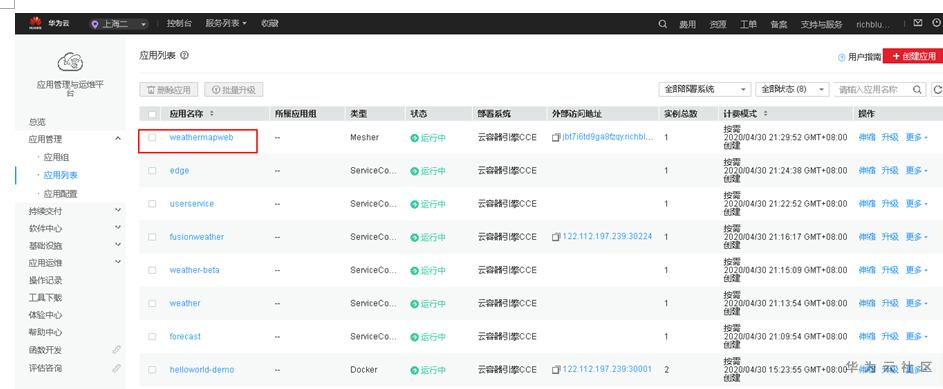Click running status icon for edge

[414, 171]
